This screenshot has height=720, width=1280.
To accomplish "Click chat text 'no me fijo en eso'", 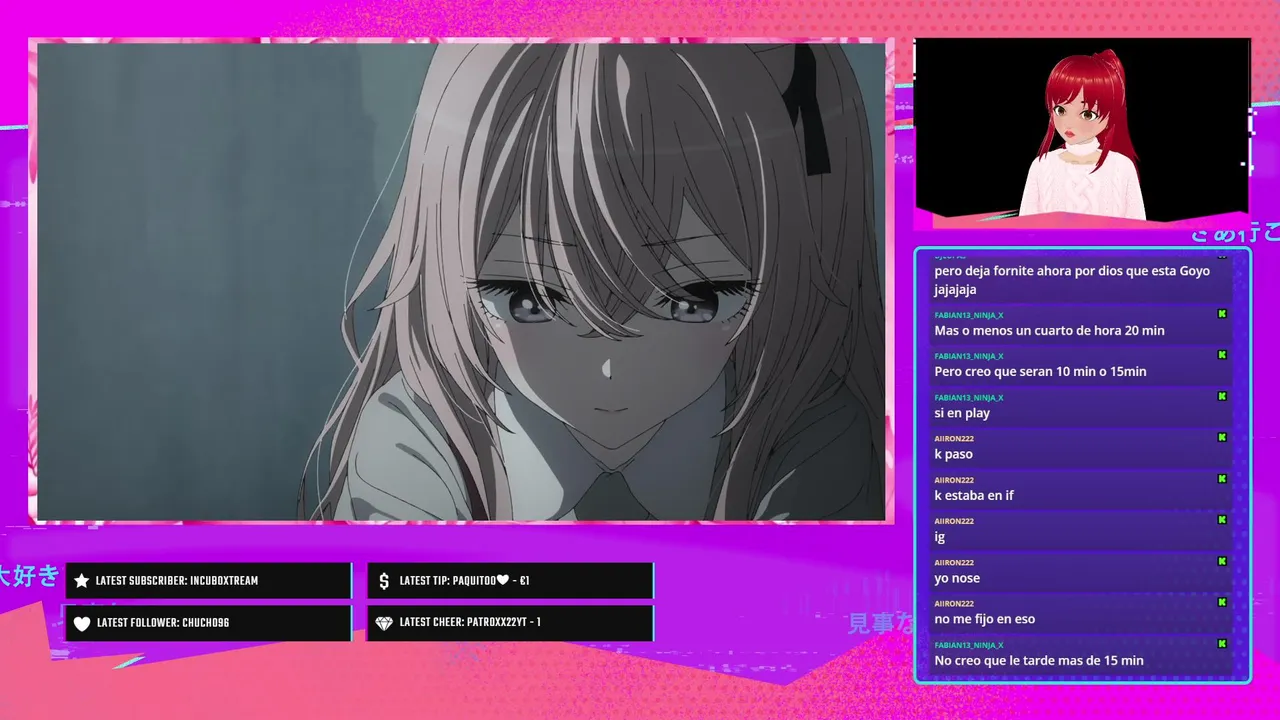I will tap(985, 619).
